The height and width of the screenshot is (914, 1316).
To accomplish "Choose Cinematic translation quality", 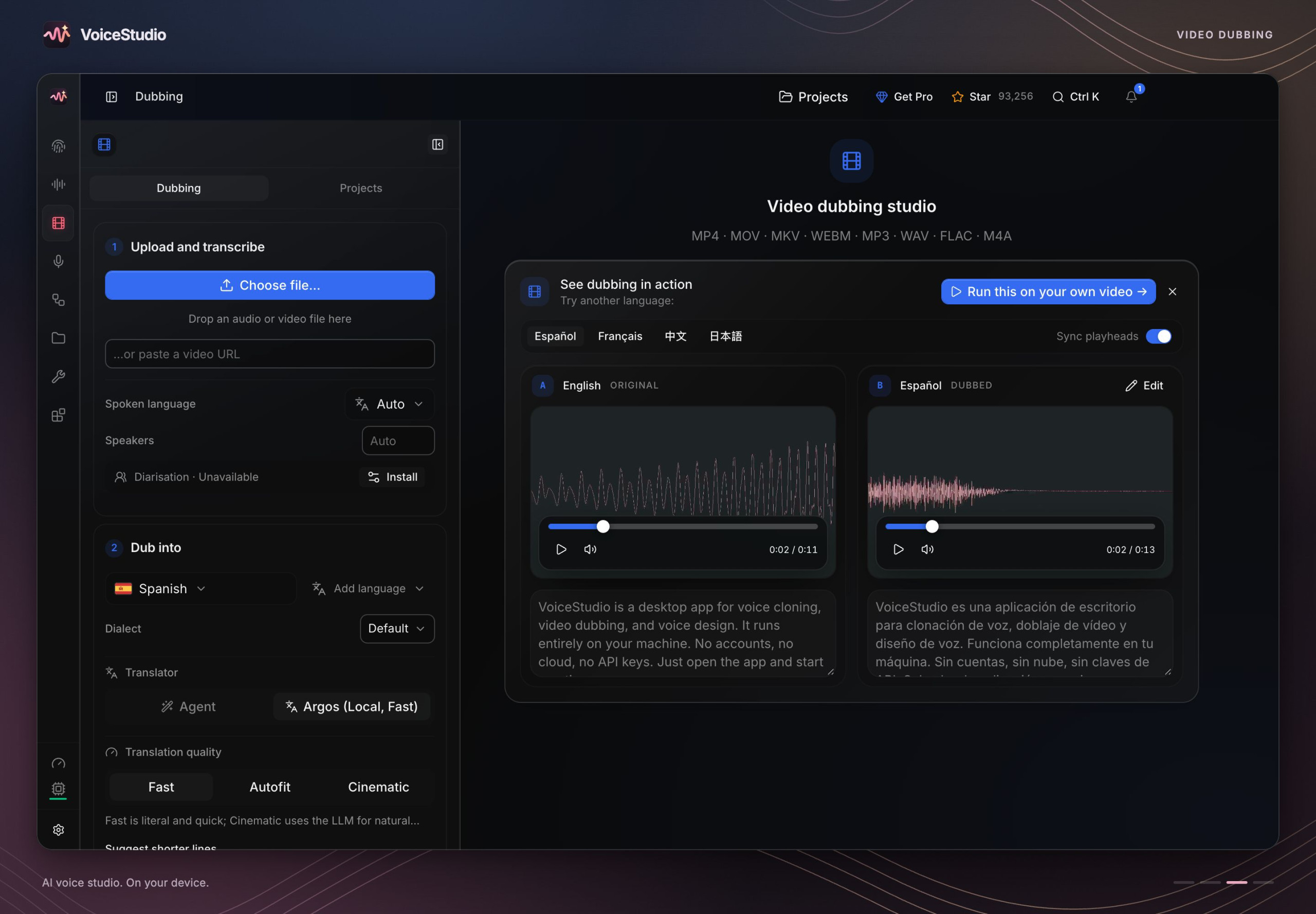I will [x=378, y=787].
